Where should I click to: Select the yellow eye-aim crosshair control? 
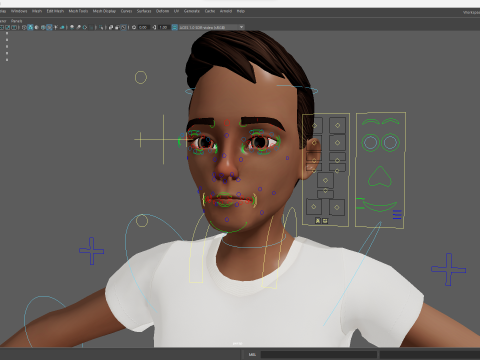tap(163, 140)
